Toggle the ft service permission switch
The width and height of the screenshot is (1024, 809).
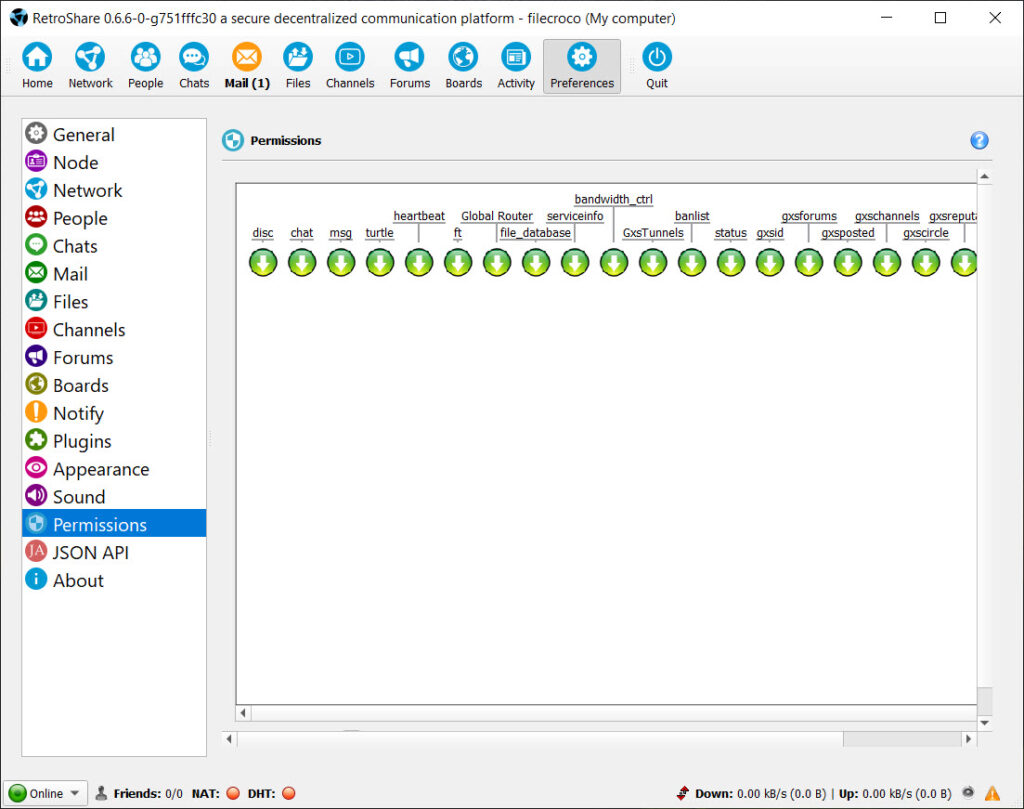point(458,262)
